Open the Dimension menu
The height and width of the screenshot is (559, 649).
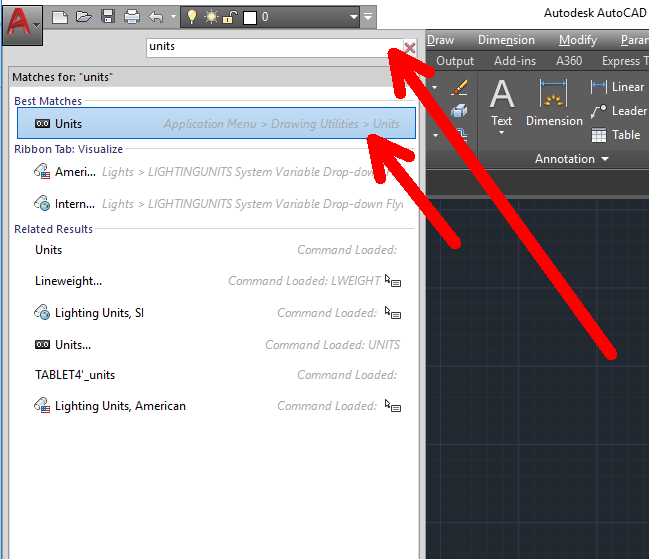tap(506, 40)
